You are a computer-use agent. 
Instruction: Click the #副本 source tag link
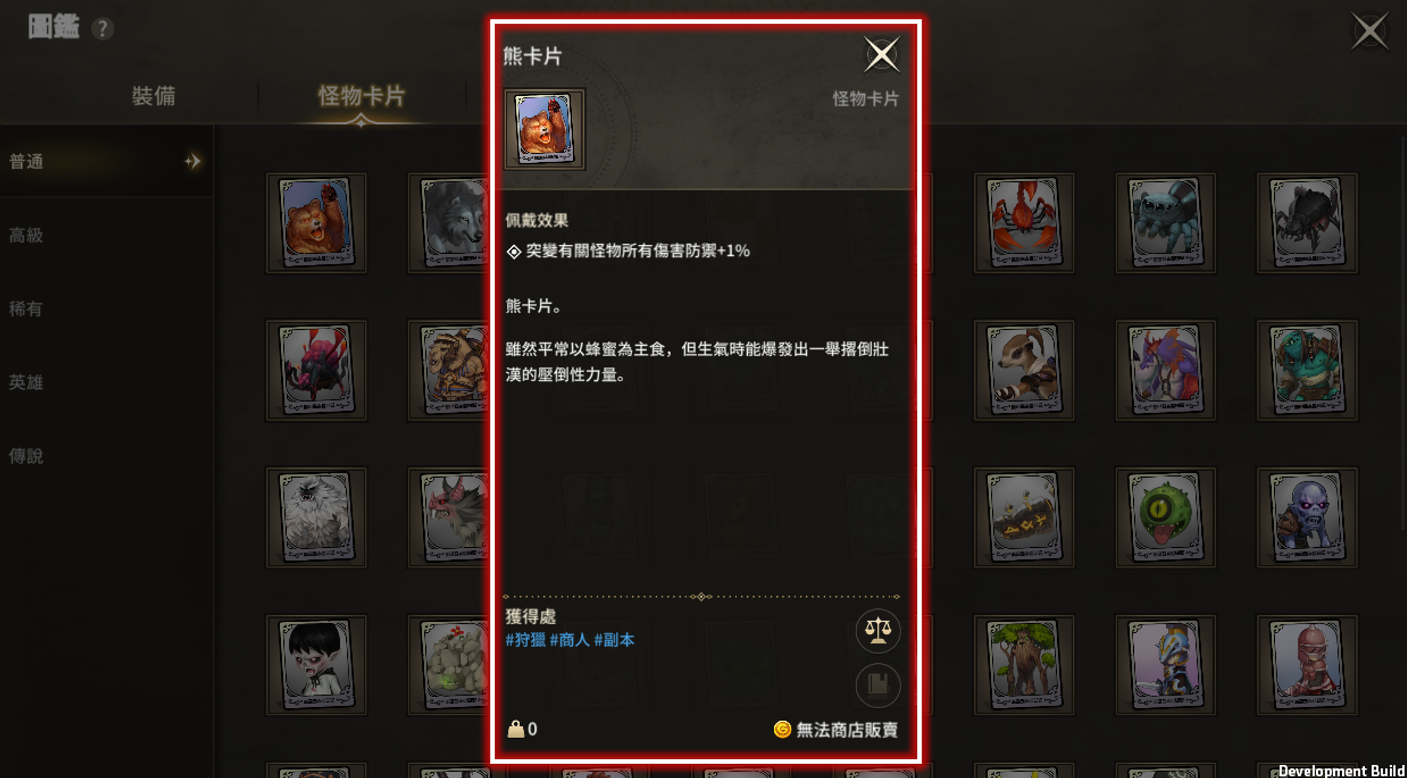coord(614,640)
